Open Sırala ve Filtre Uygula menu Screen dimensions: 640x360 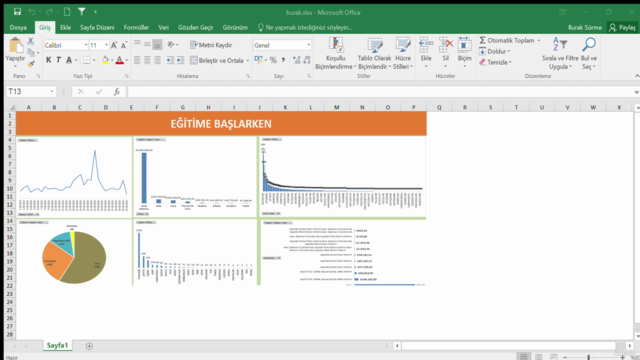[x=560, y=53]
